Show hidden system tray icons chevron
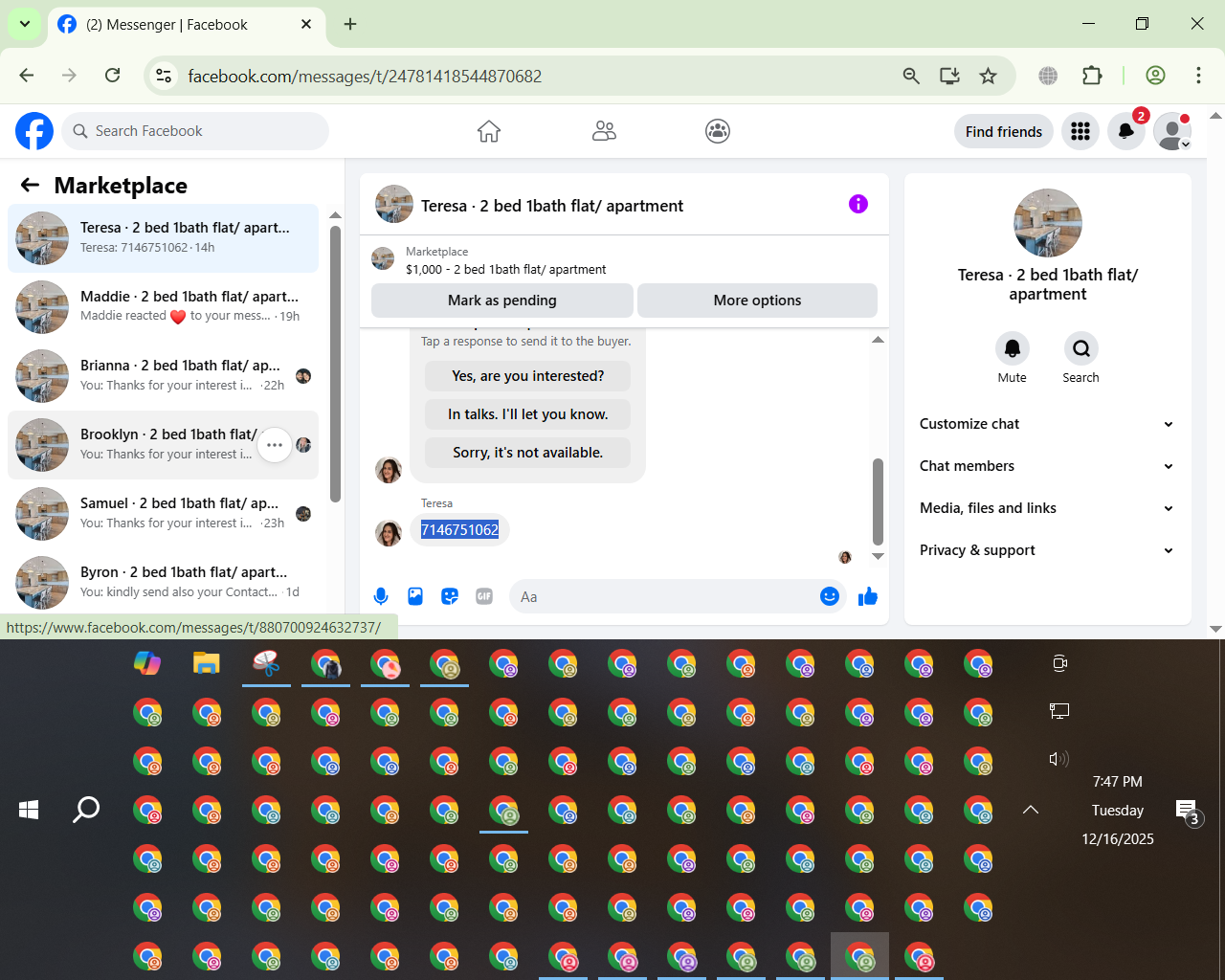Viewport: 1225px width, 980px height. pos(1031,810)
